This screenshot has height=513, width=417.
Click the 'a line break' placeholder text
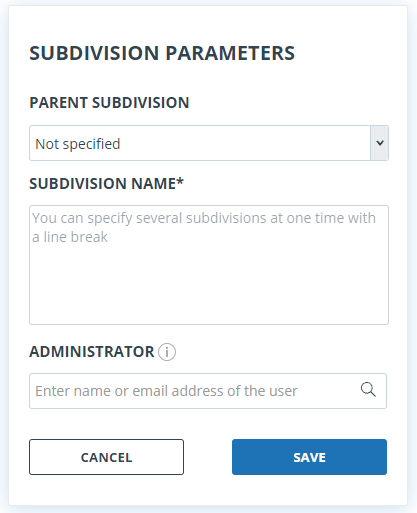(70, 237)
